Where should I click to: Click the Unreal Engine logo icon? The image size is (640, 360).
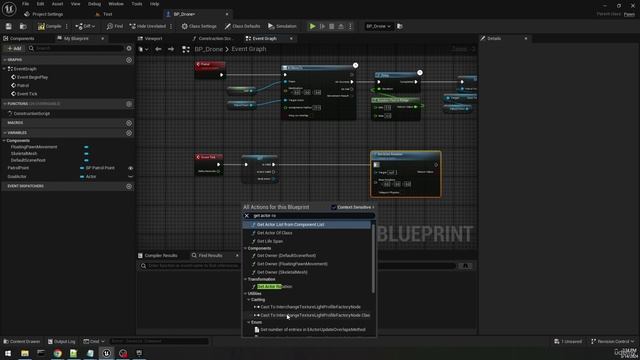[x=9, y=9]
